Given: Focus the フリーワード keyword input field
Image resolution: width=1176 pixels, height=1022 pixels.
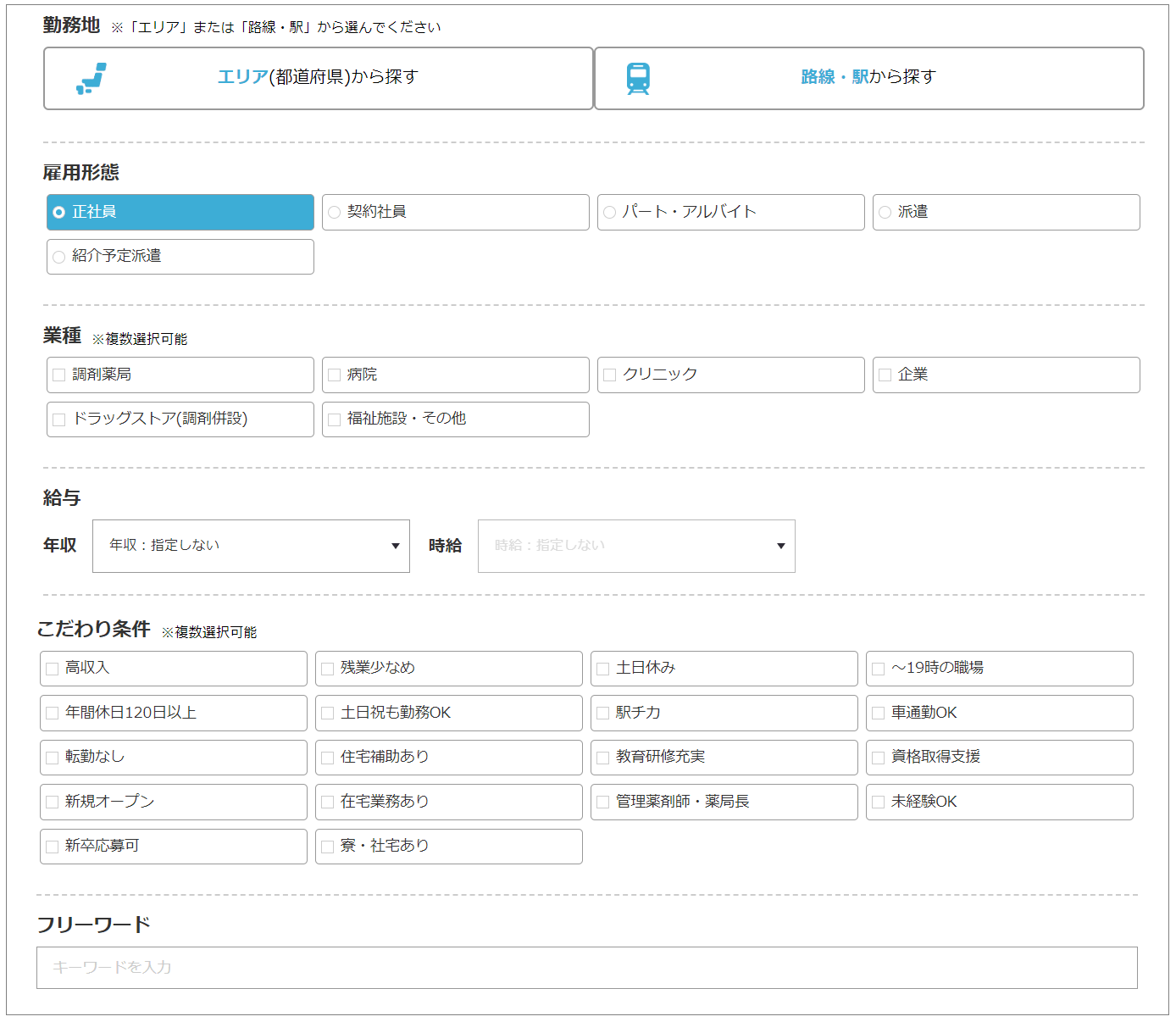Looking at the screenshot, I should coord(587,968).
